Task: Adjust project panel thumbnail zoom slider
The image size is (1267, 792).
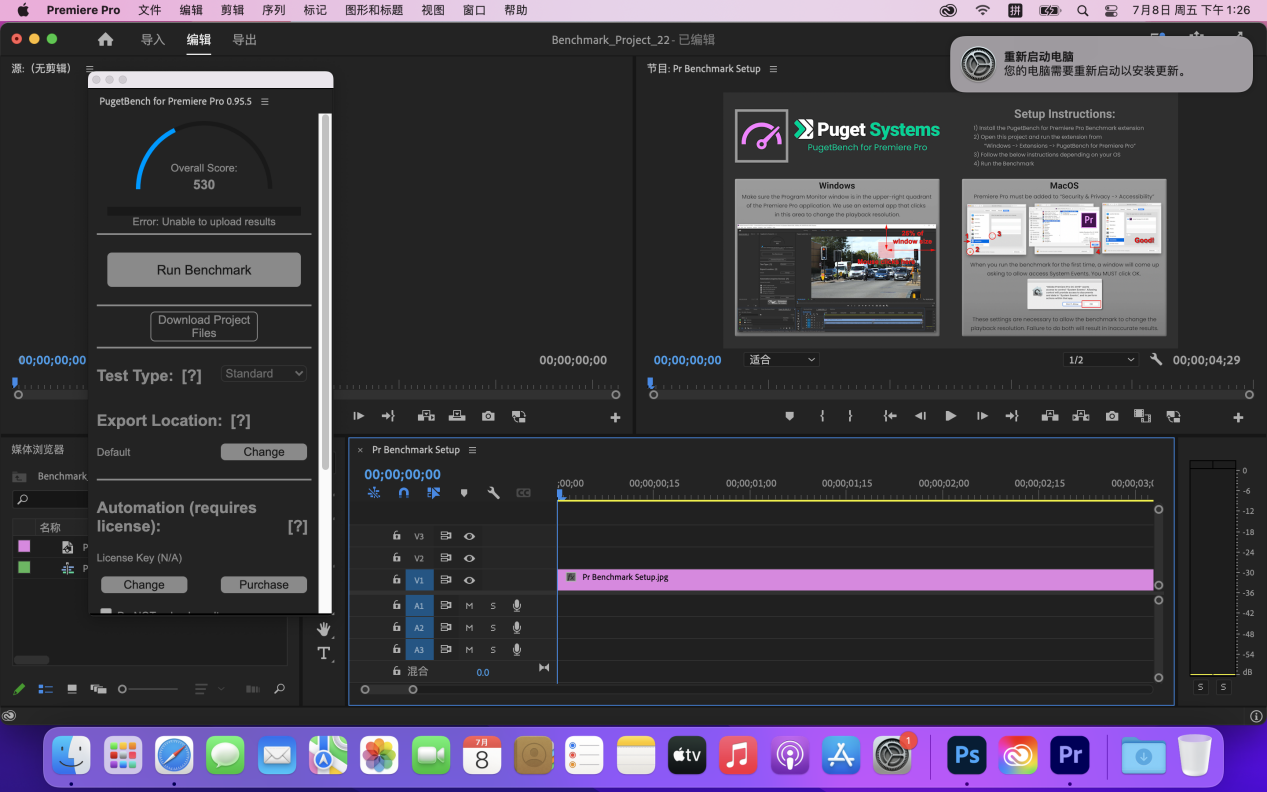Action: [150, 689]
